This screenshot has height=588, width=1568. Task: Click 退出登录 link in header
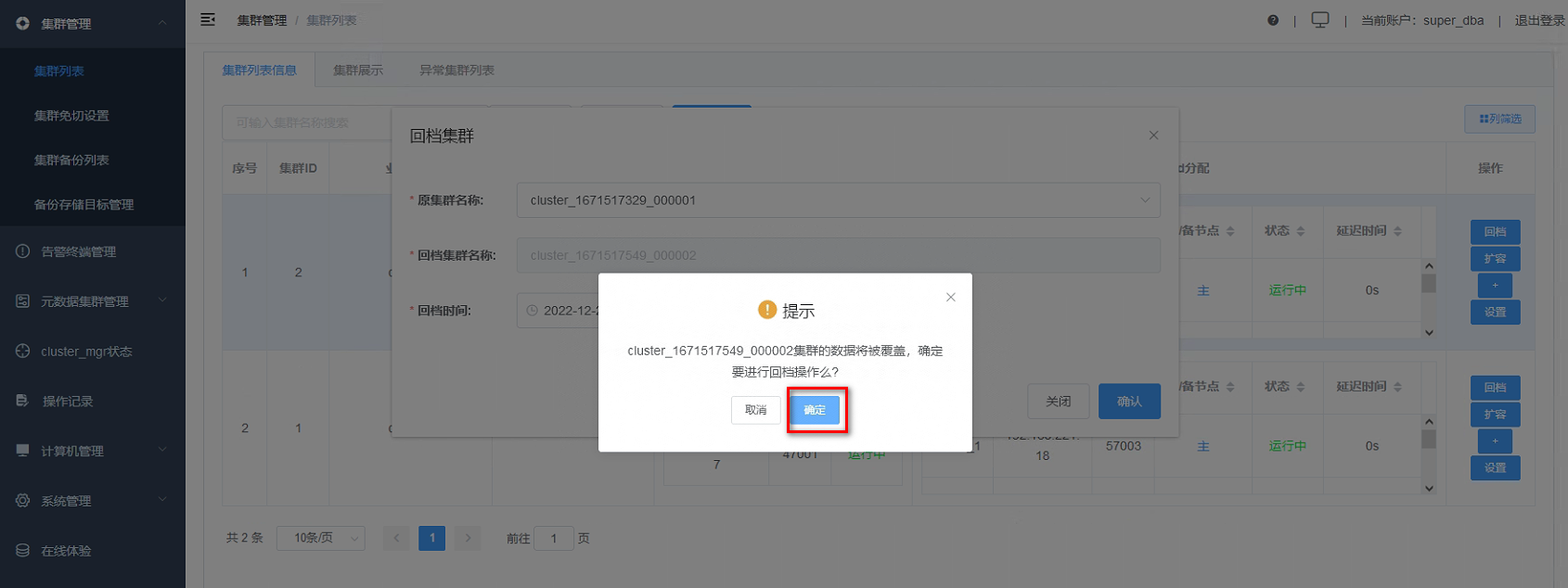1540,20
